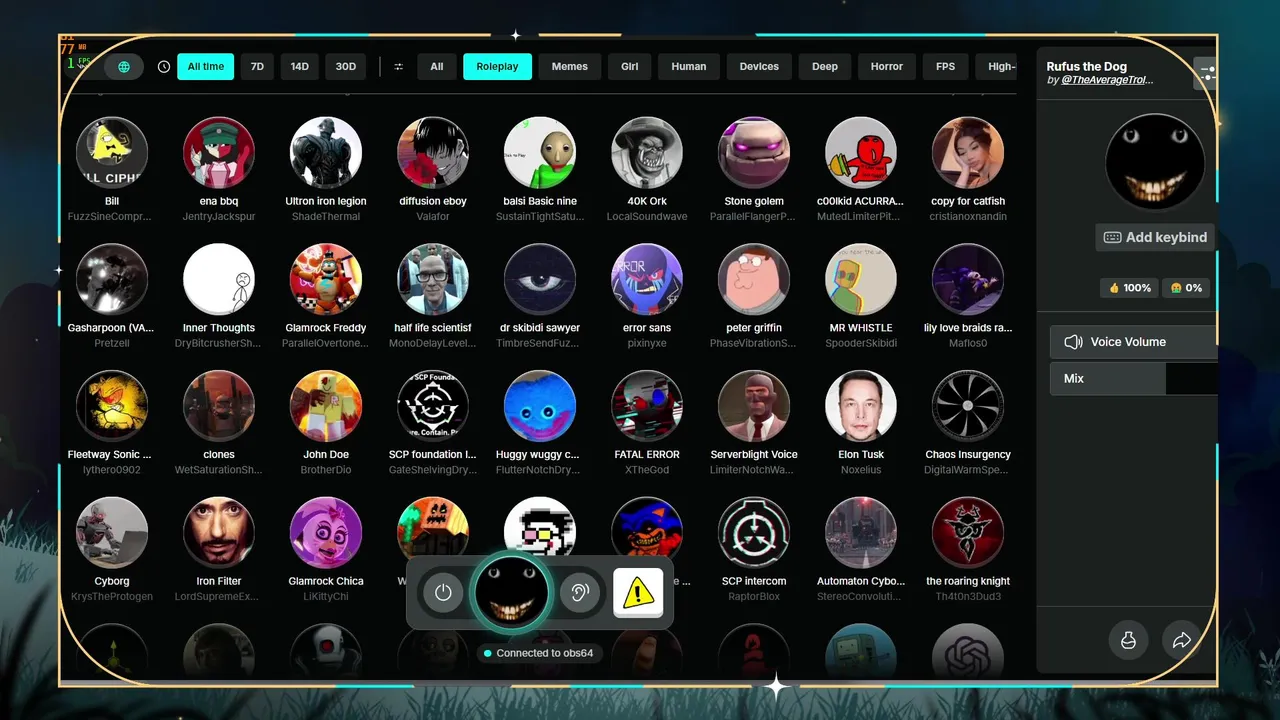This screenshot has width=1280, height=720.
Task: Choose the Iron Filter voice
Action: (x=219, y=533)
